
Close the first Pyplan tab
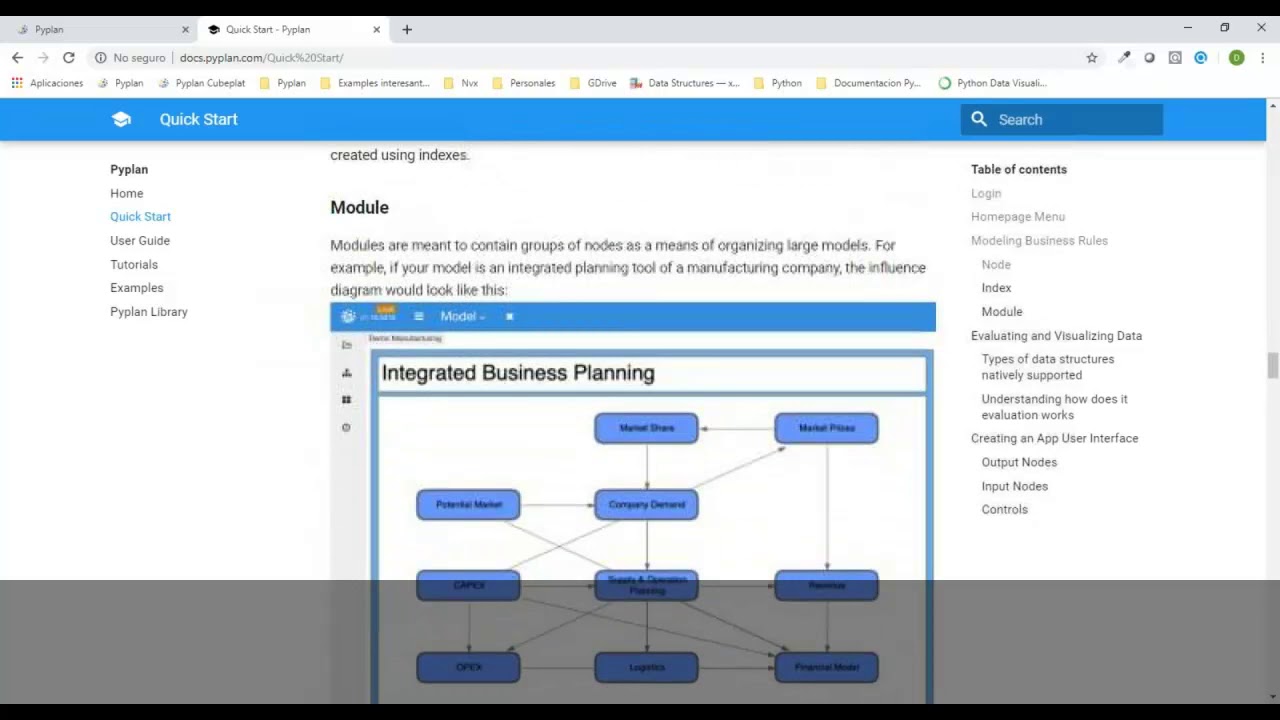[185, 30]
